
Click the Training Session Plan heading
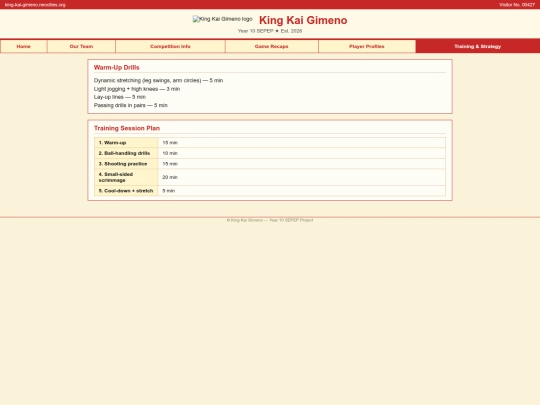tap(127, 128)
